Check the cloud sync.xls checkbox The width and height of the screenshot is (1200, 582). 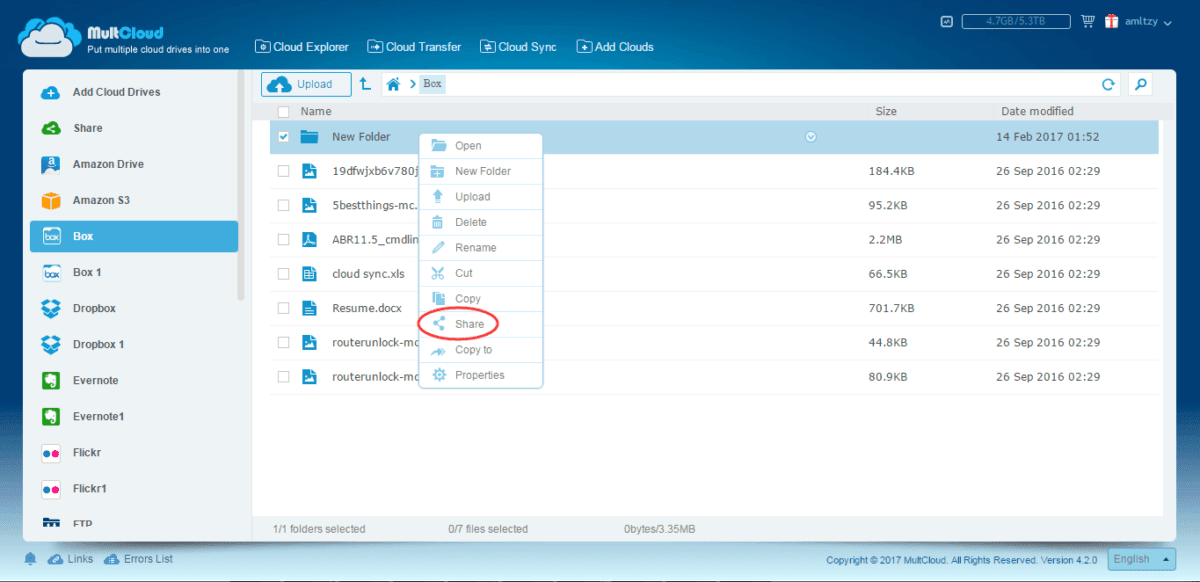(283, 273)
